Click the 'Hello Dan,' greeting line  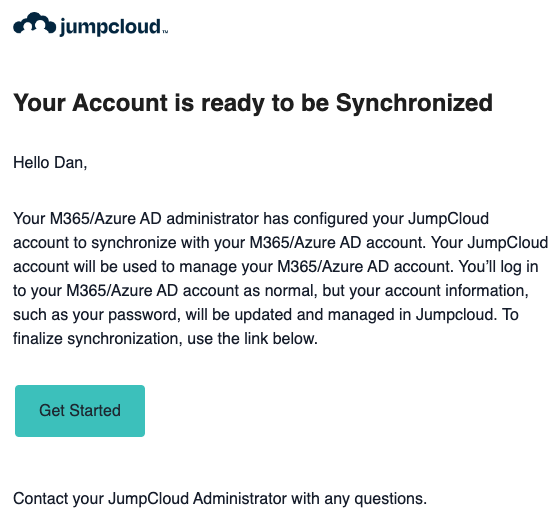(x=50, y=163)
